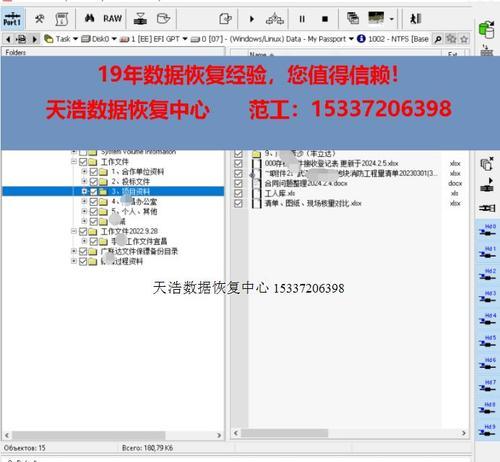Image resolution: width=500 pixels, height=462 pixels.
Task: Open the crossed hammer tools icon
Action: coord(39,19)
